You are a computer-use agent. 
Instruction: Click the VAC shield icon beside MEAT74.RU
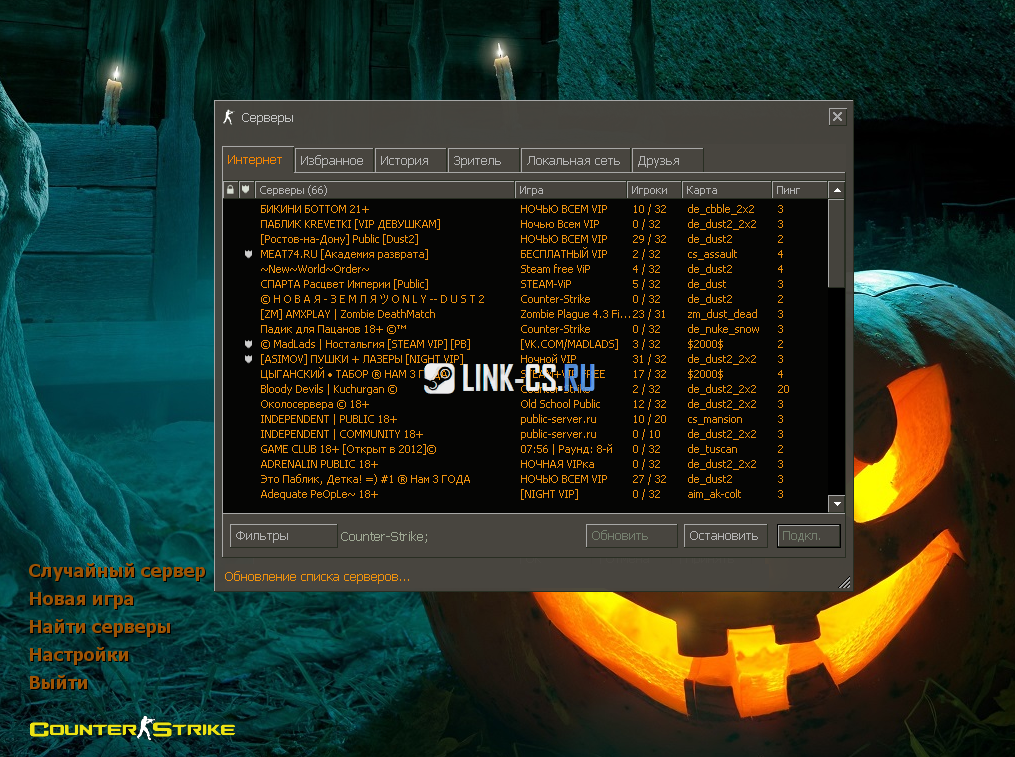pyautogui.click(x=246, y=254)
